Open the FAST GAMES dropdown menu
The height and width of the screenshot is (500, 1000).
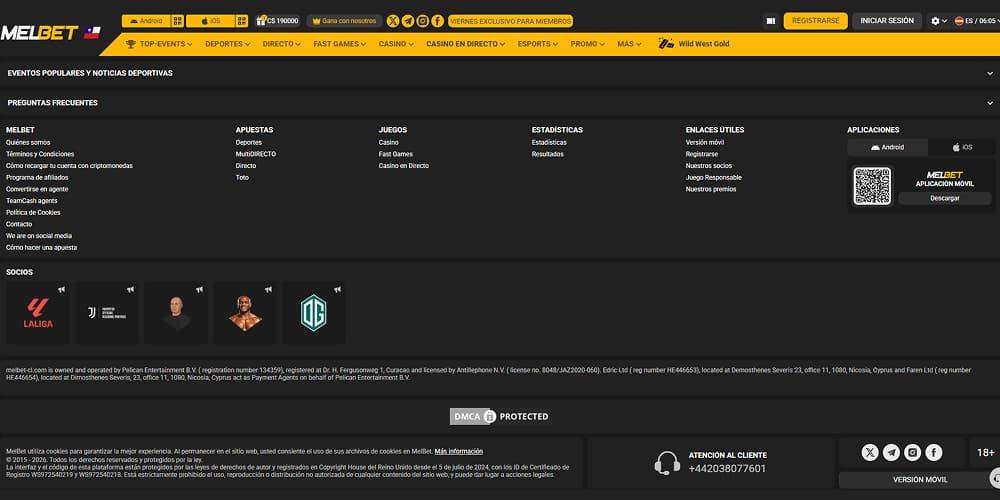coord(339,44)
